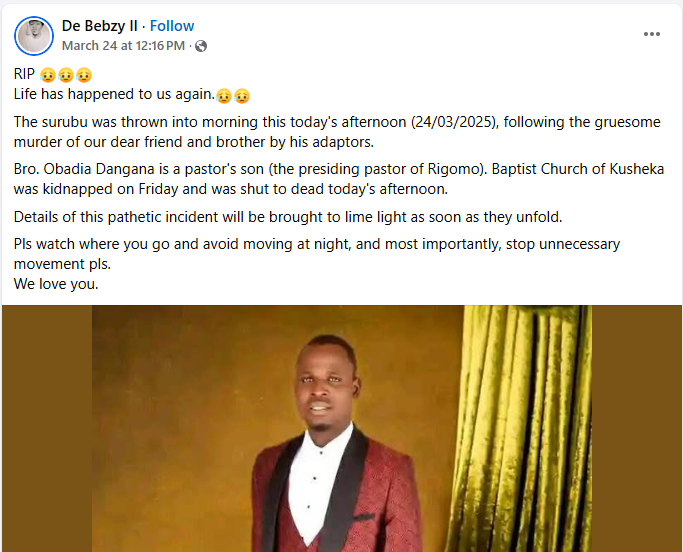Click first emoji after 'happened to us again'
This screenshot has width=683, height=552.
(224, 95)
